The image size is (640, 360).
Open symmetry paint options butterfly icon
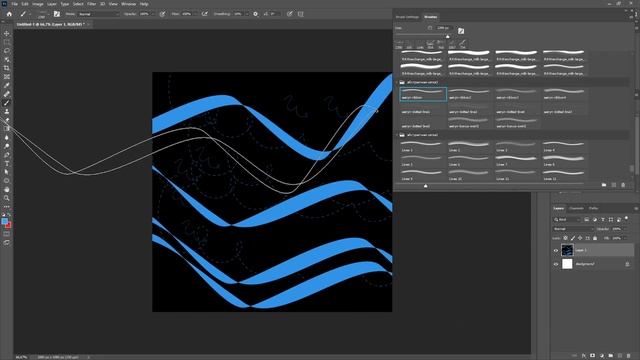301,14
